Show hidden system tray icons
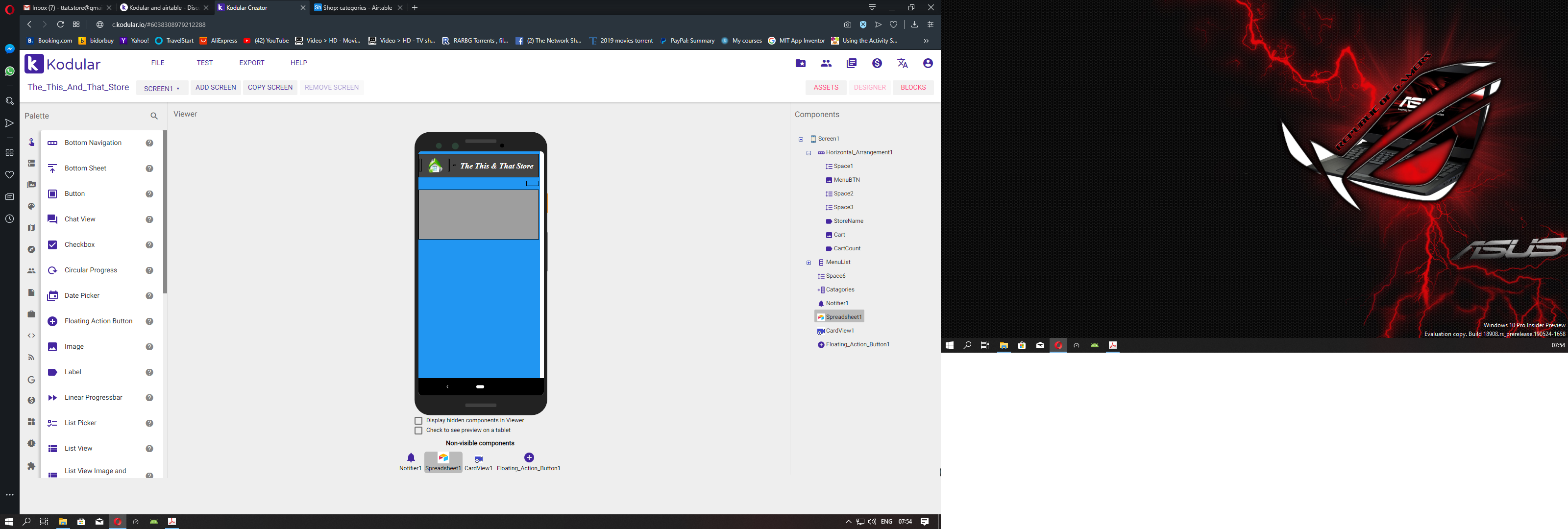Viewport: 1568px width, 529px height. [848, 522]
